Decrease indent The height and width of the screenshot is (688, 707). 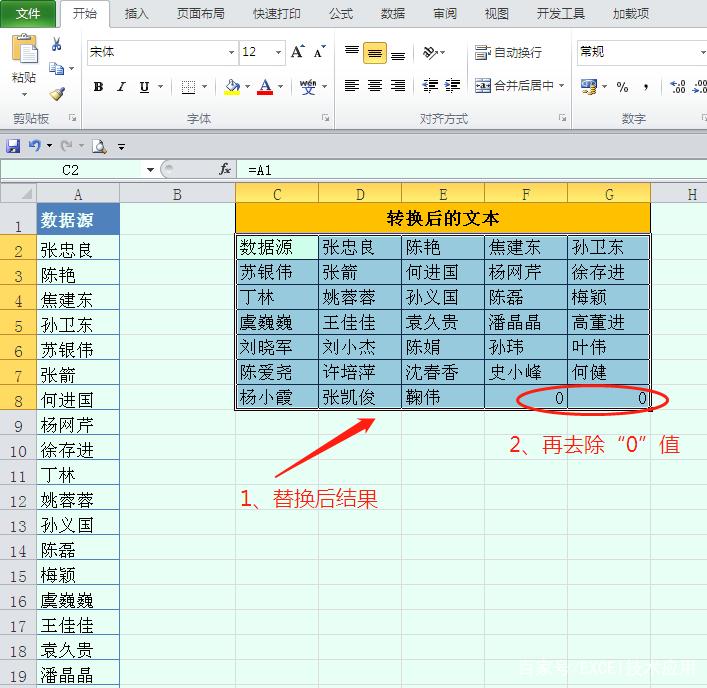click(430, 85)
